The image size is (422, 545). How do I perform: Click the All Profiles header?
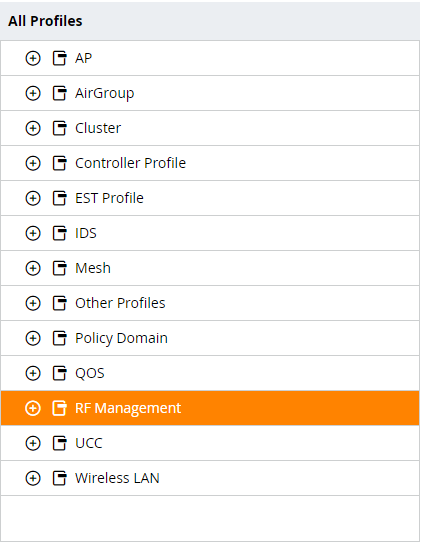[x=45, y=21]
